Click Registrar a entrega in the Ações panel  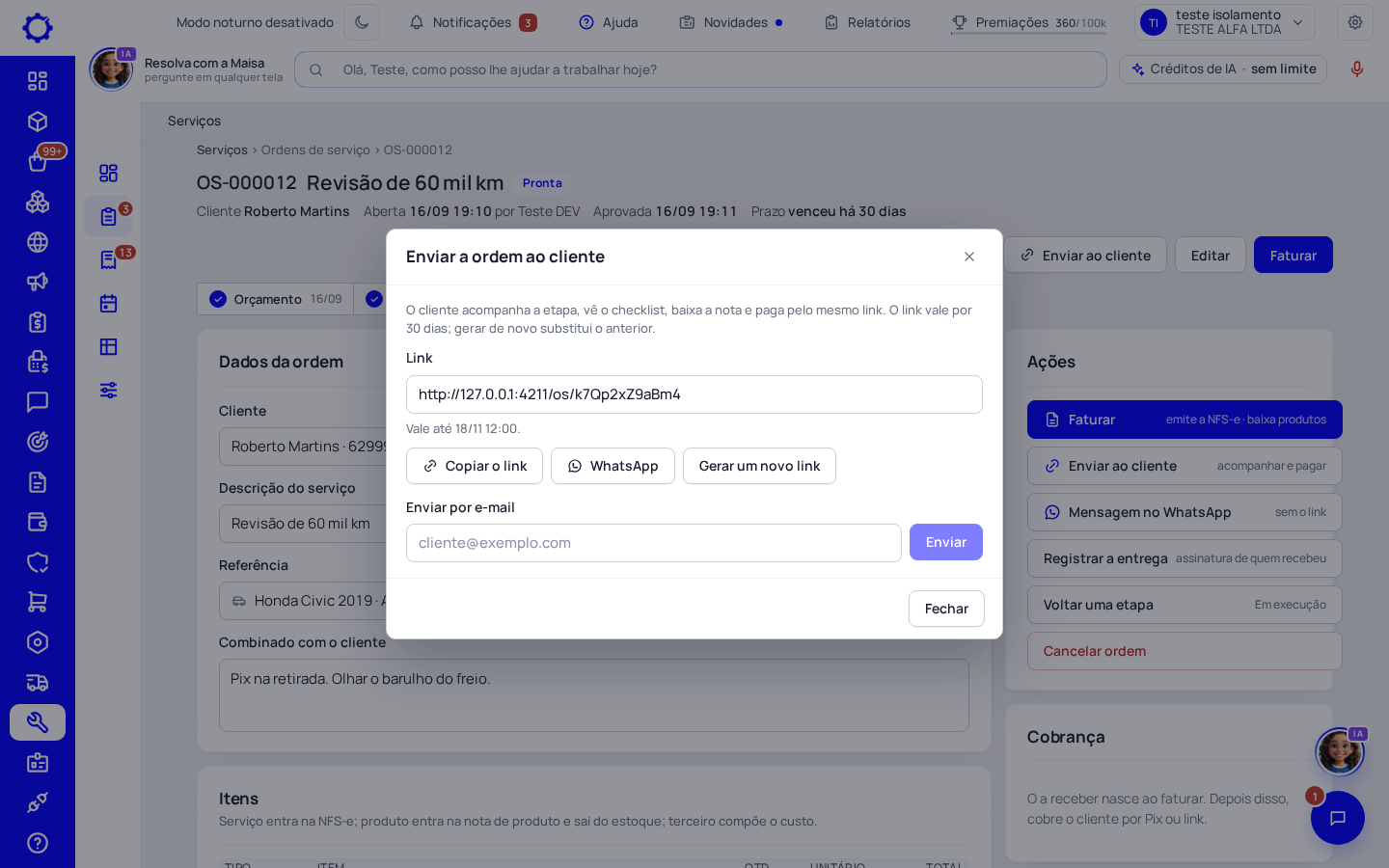[x=1185, y=558]
